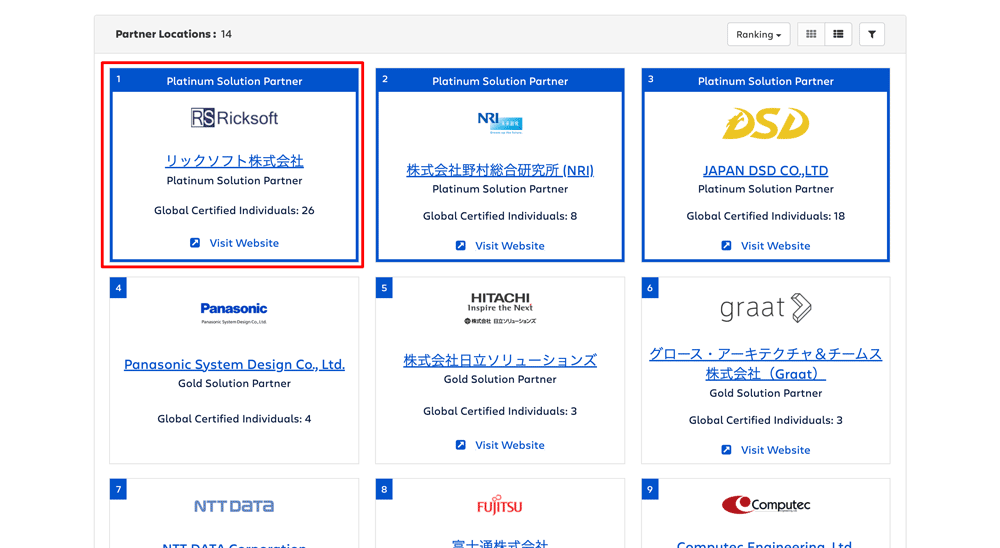Click 'Global Certified Individuals: 8' text

(500, 216)
